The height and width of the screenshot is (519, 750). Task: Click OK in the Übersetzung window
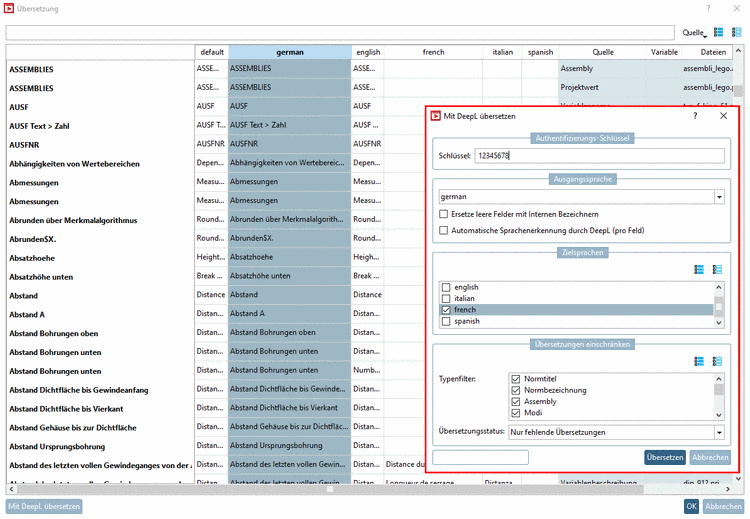[x=691, y=506]
